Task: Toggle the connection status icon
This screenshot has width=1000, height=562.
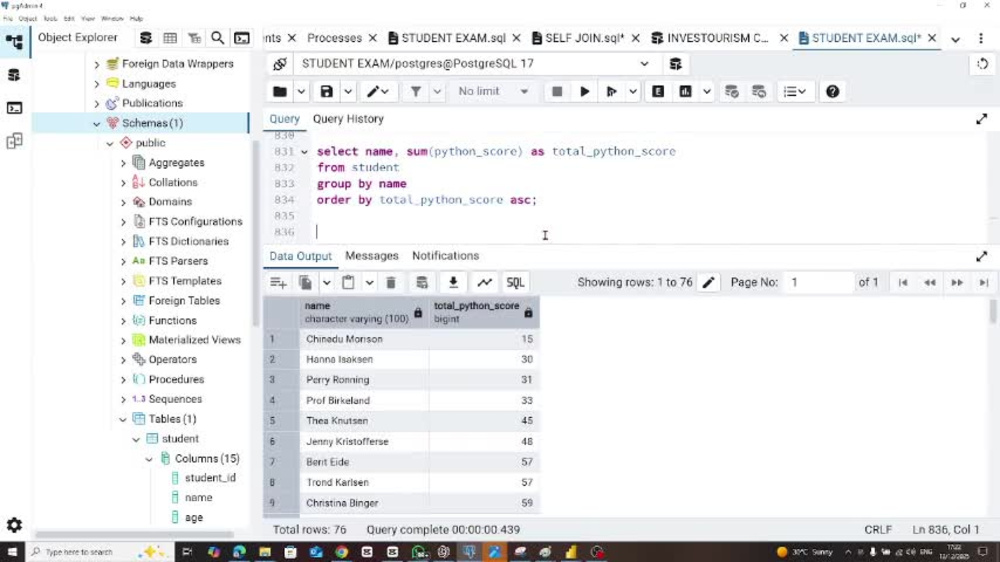Action: 279,64
